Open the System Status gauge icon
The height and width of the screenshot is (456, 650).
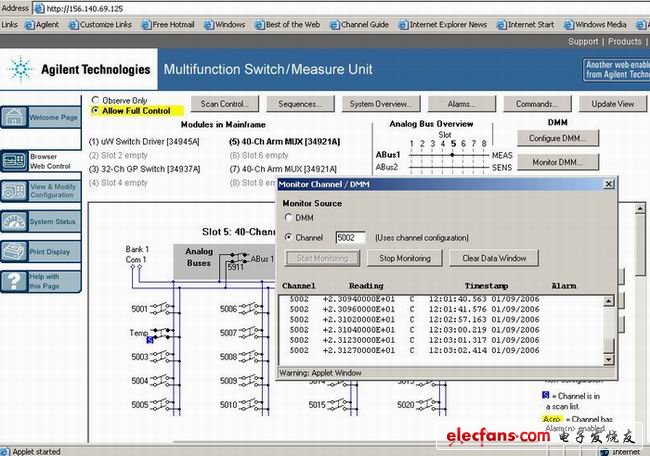[15, 221]
